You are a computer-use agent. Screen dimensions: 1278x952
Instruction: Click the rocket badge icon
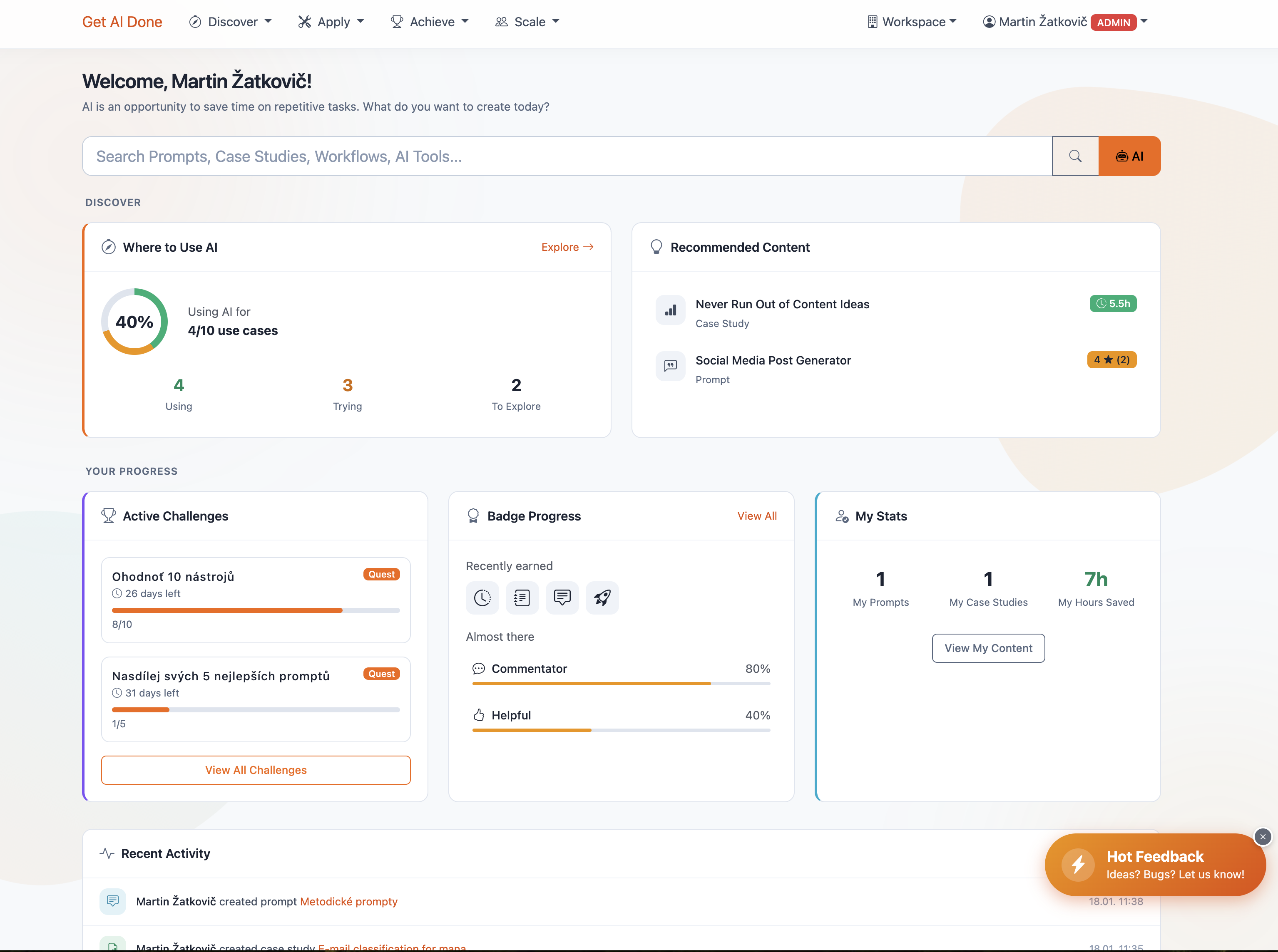(x=602, y=597)
